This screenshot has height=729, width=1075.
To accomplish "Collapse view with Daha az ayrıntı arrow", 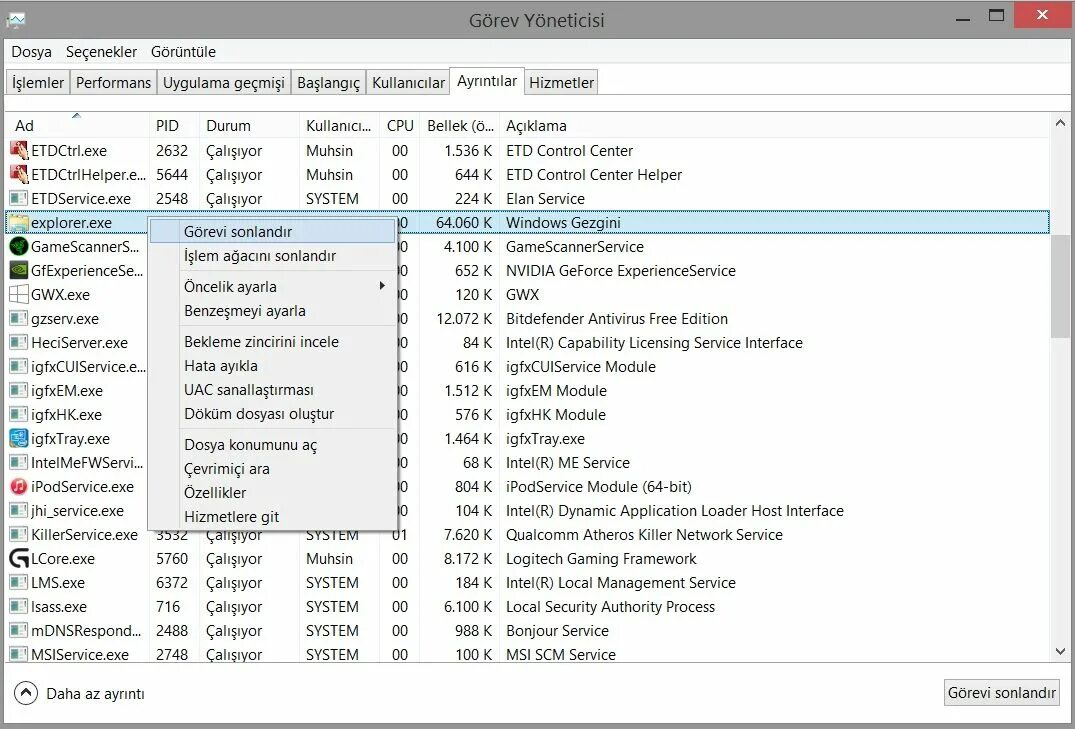I will tap(25, 693).
